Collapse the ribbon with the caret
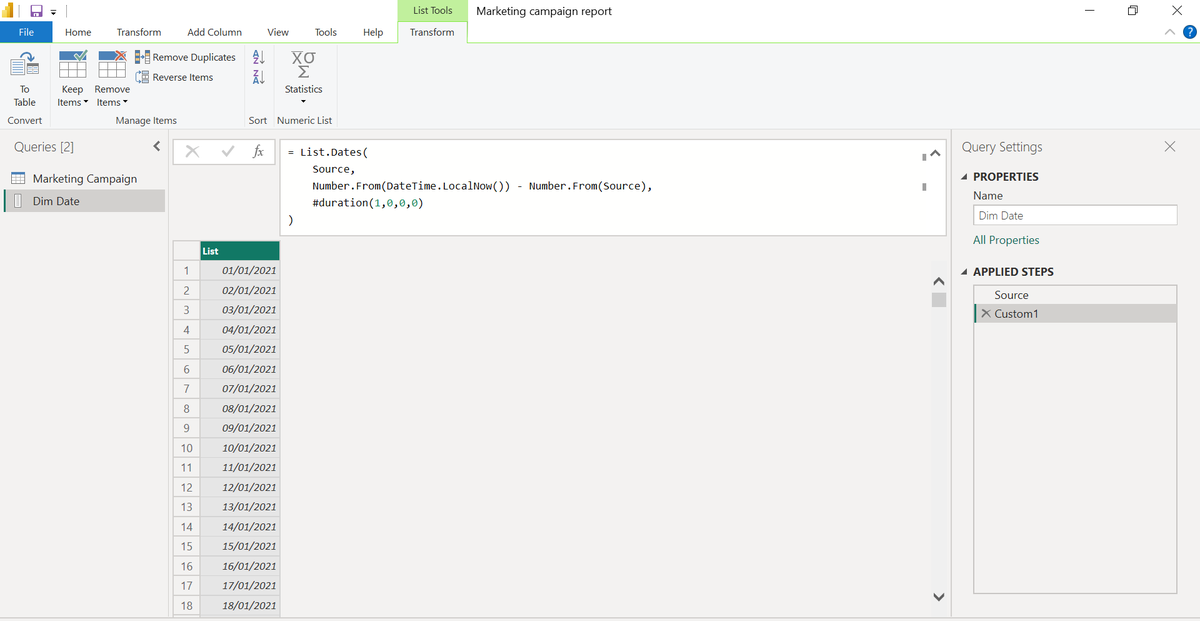The image size is (1200, 621). pyautogui.click(x=1170, y=32)
